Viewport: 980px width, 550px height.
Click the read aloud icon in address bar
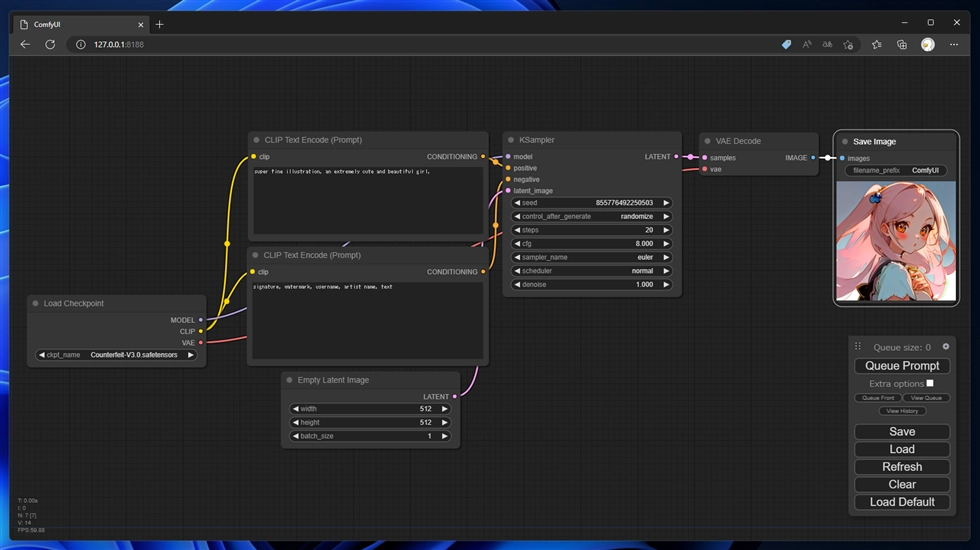pos(807,45)
